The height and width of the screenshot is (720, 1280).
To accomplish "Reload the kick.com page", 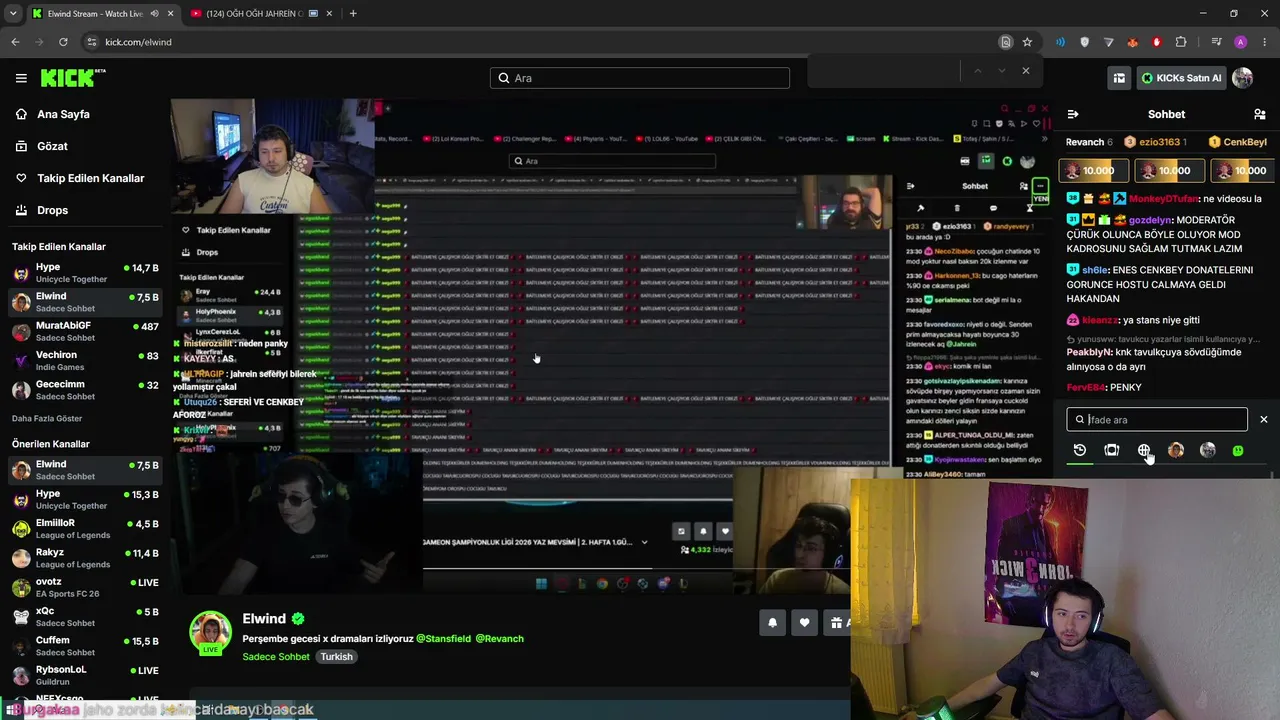I will point(63,42).
